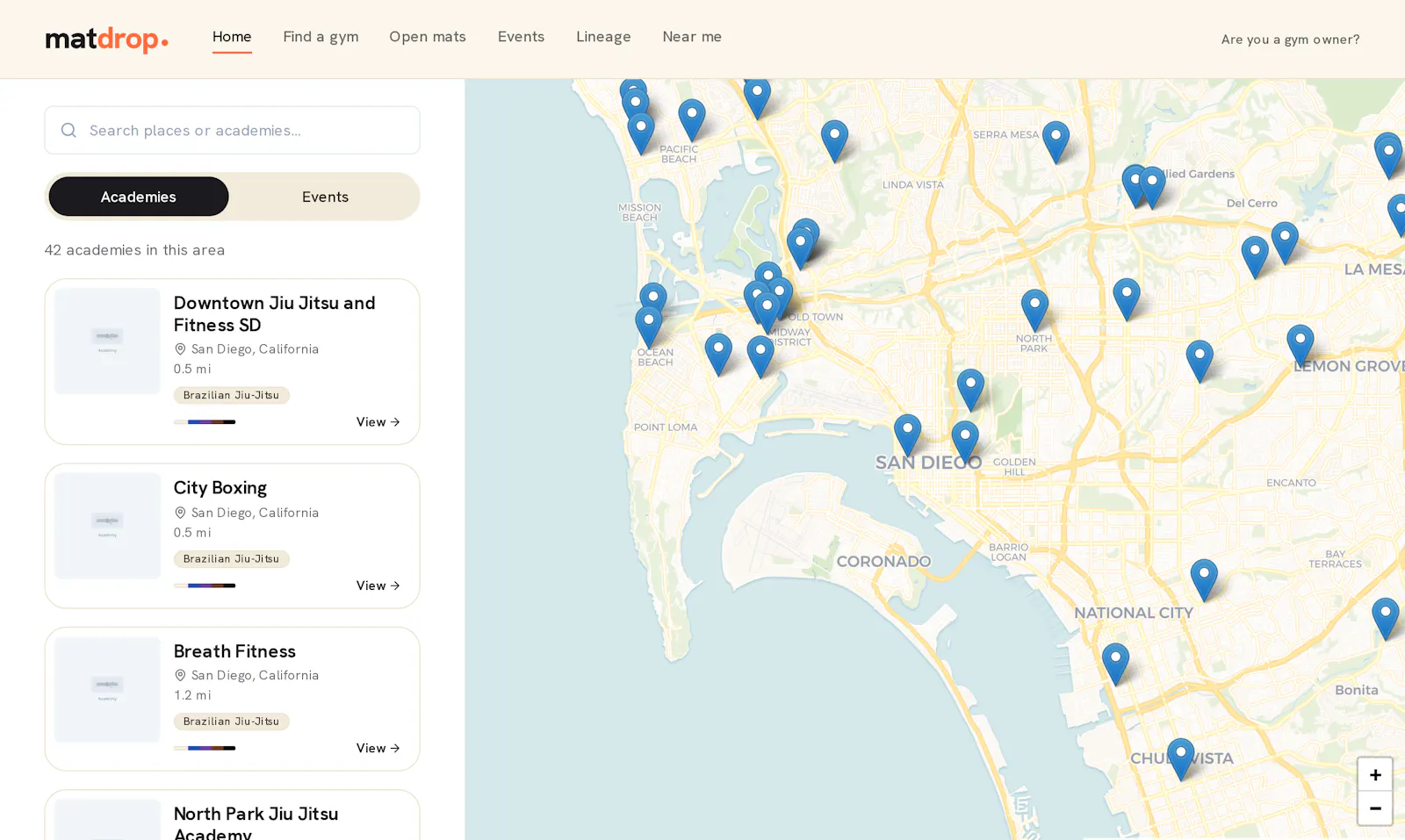Click belt color bar on Downtown Jiu Jitsu card

pyautogui.click(x=205, y=422)
